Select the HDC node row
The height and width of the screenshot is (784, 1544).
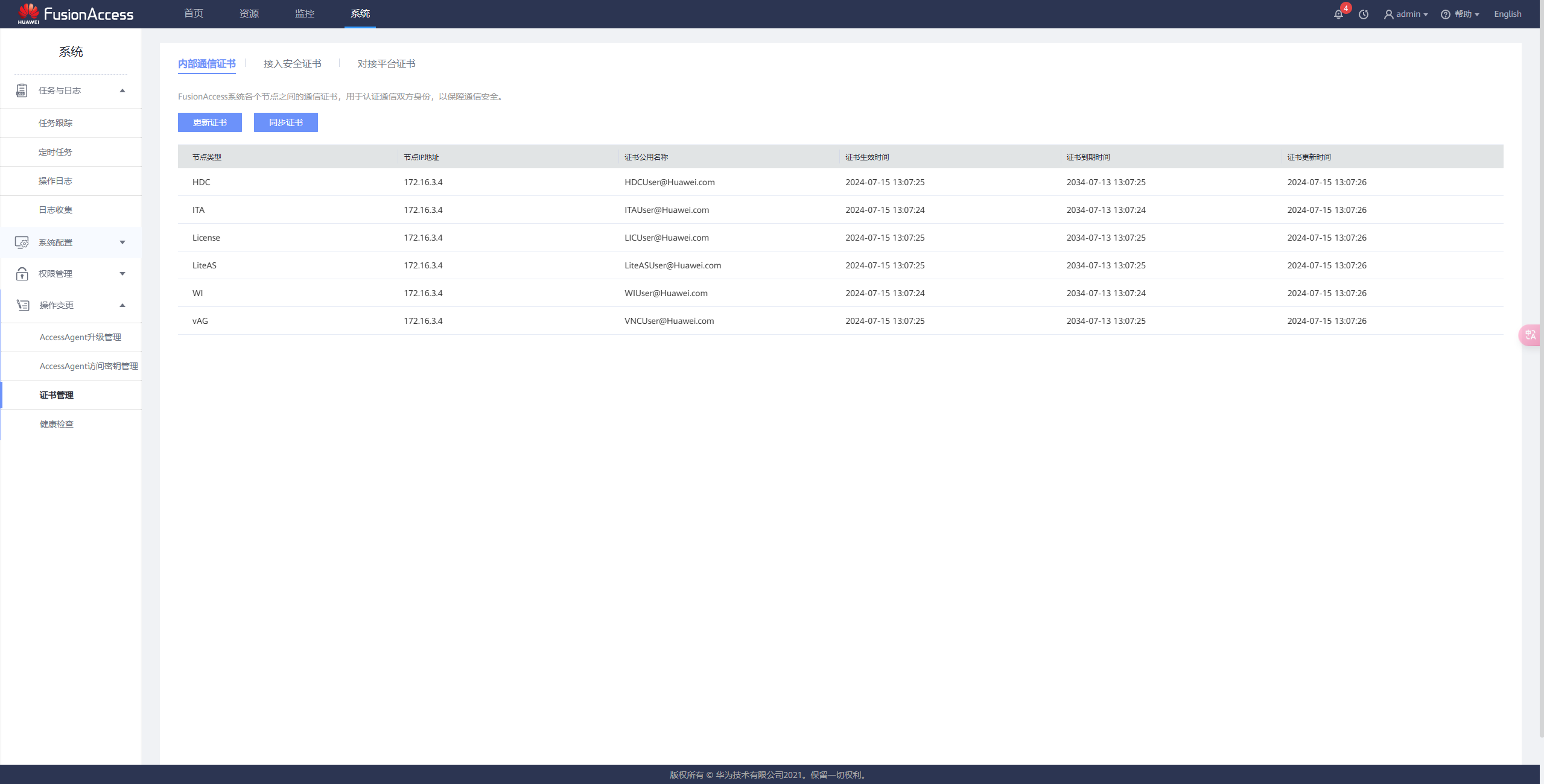point(840,182)
